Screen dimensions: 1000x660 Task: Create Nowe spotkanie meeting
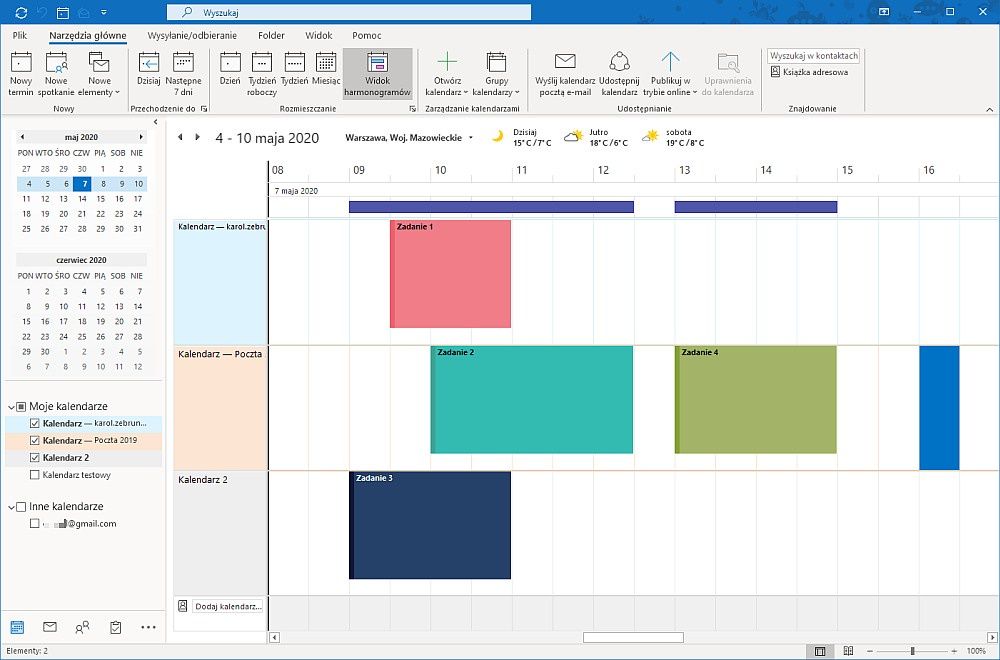[x=56, y=74]
